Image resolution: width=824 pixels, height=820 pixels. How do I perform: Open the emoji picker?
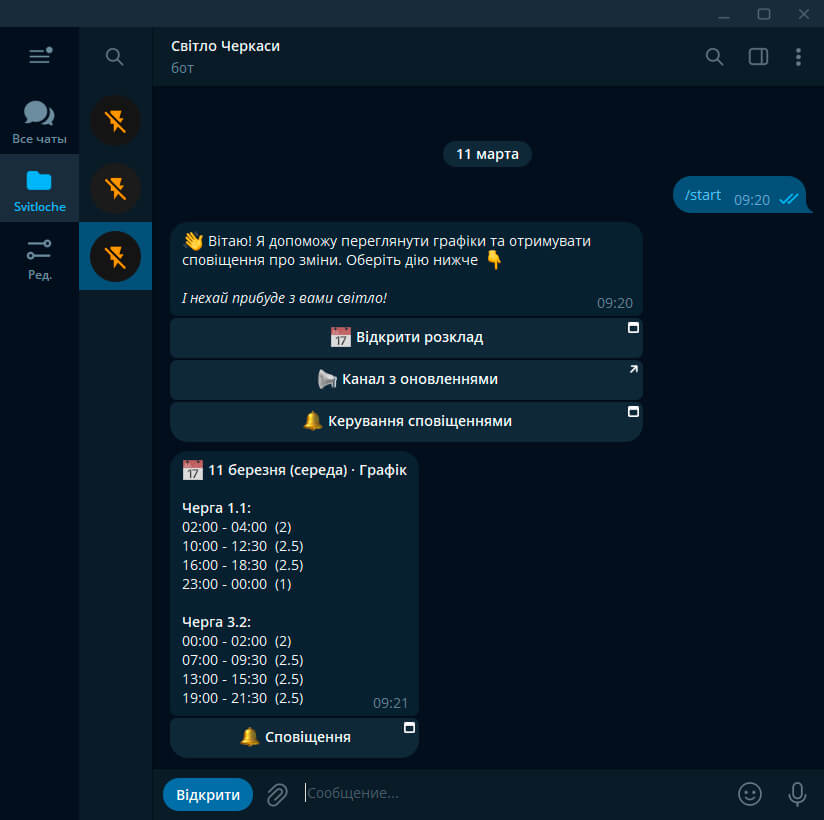pyautogui.click(x=750, y=794)
